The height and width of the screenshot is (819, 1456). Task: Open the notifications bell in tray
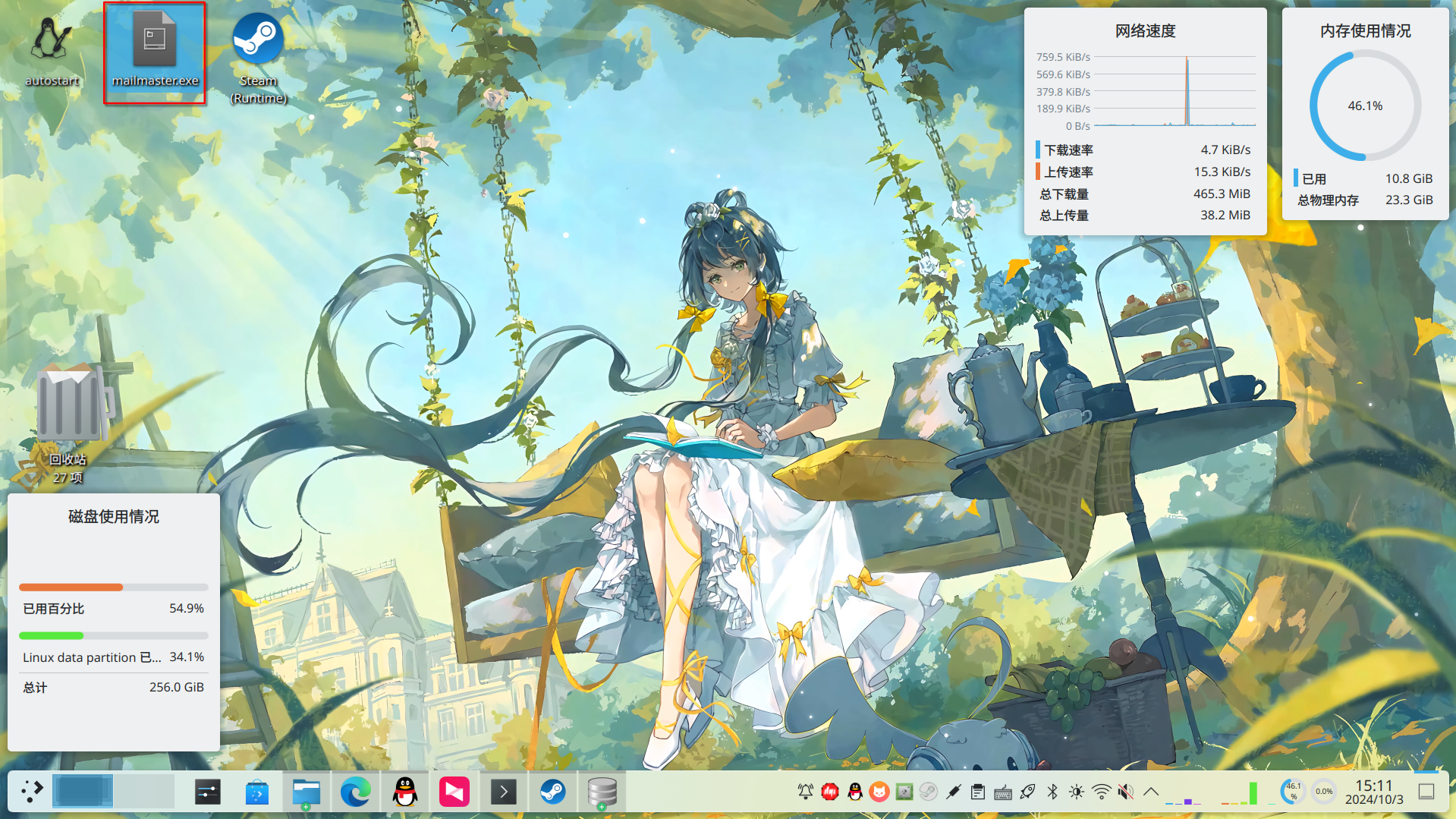(806, 792)
